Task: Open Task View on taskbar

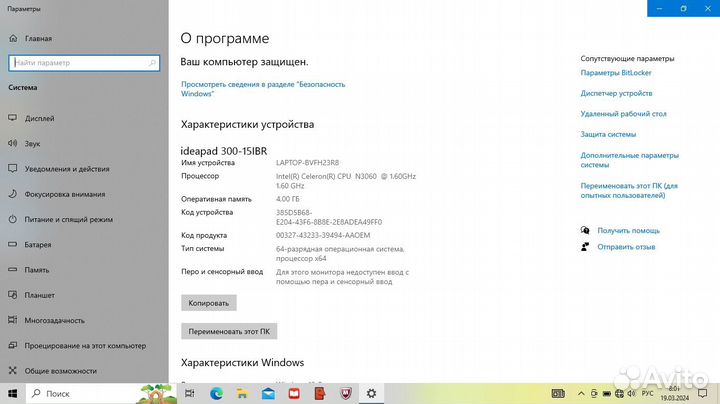Action: coord(190,393)
